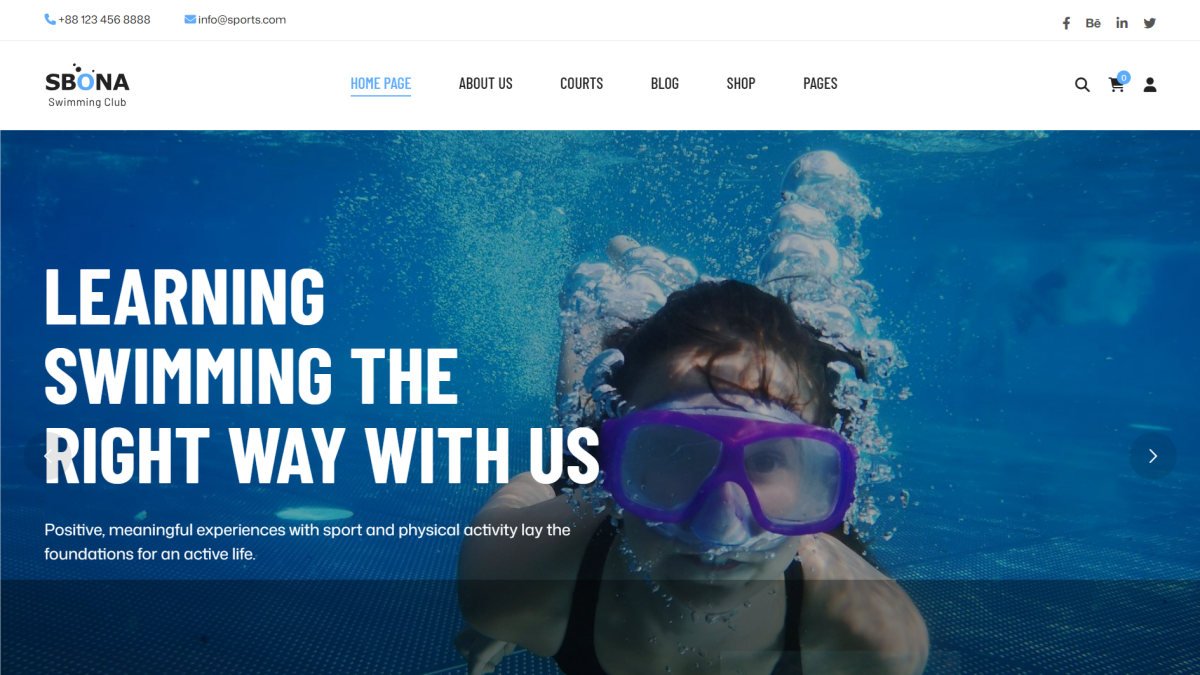View the shopping cart icon

point(1117,85)
